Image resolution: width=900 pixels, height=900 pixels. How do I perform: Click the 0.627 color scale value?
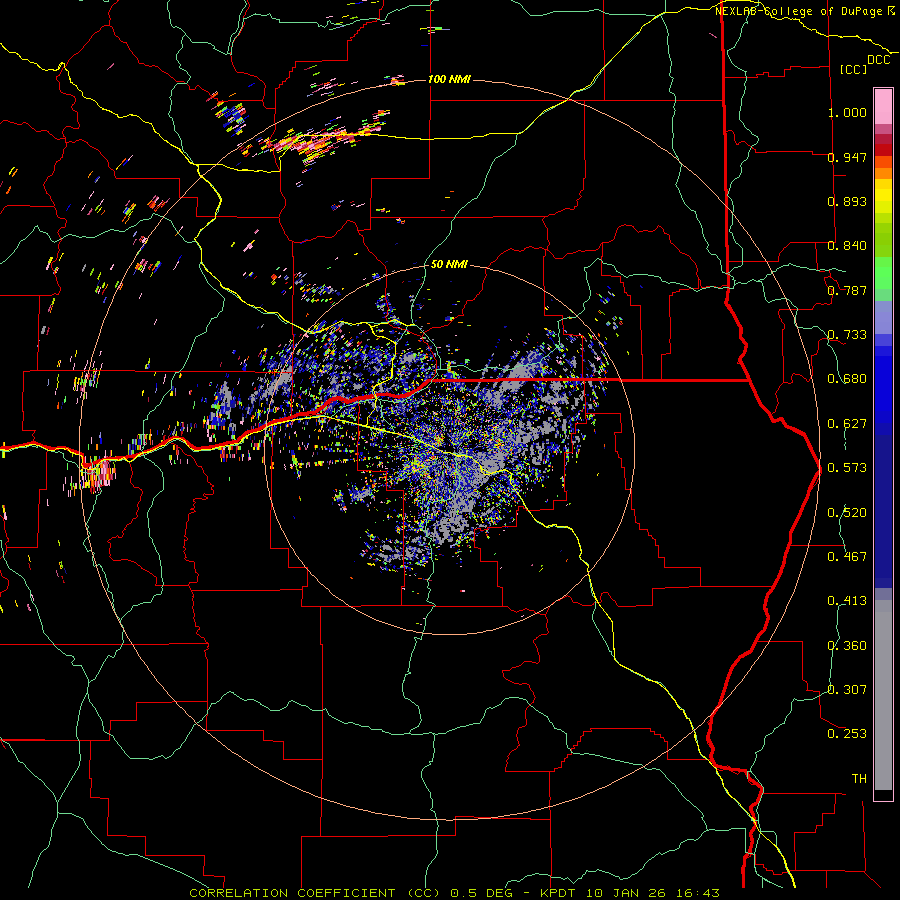[847, 424]
